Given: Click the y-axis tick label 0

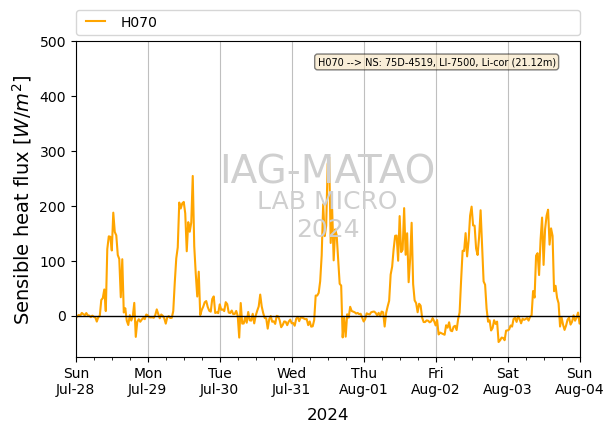Looking at the screenshot, I should point(62,316).
